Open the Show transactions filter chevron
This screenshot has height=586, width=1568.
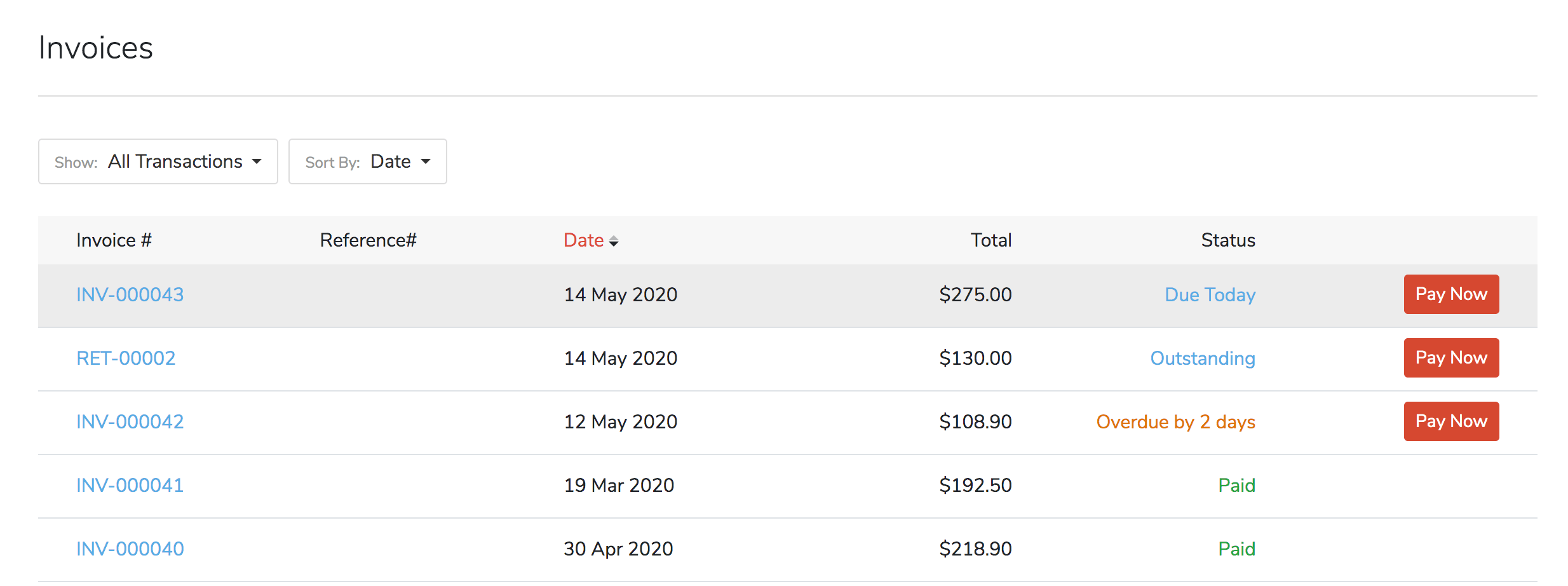coord(257,161)
